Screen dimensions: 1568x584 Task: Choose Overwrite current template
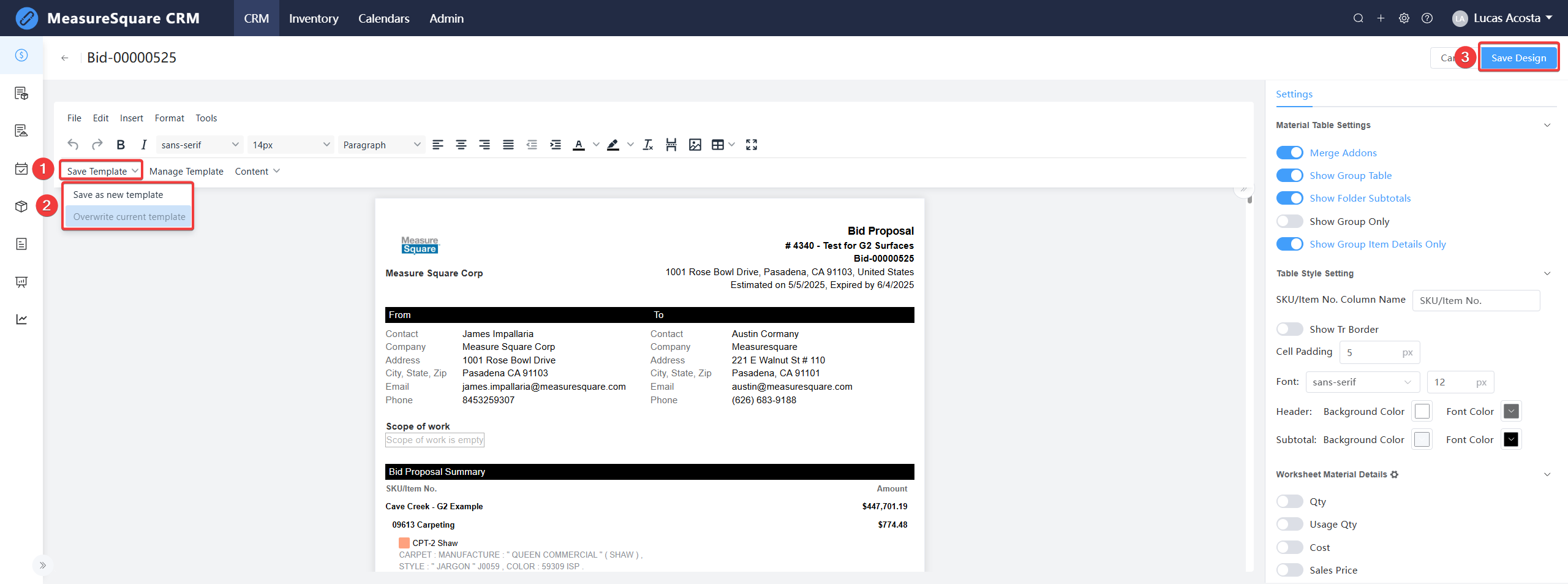coord(128,216)
